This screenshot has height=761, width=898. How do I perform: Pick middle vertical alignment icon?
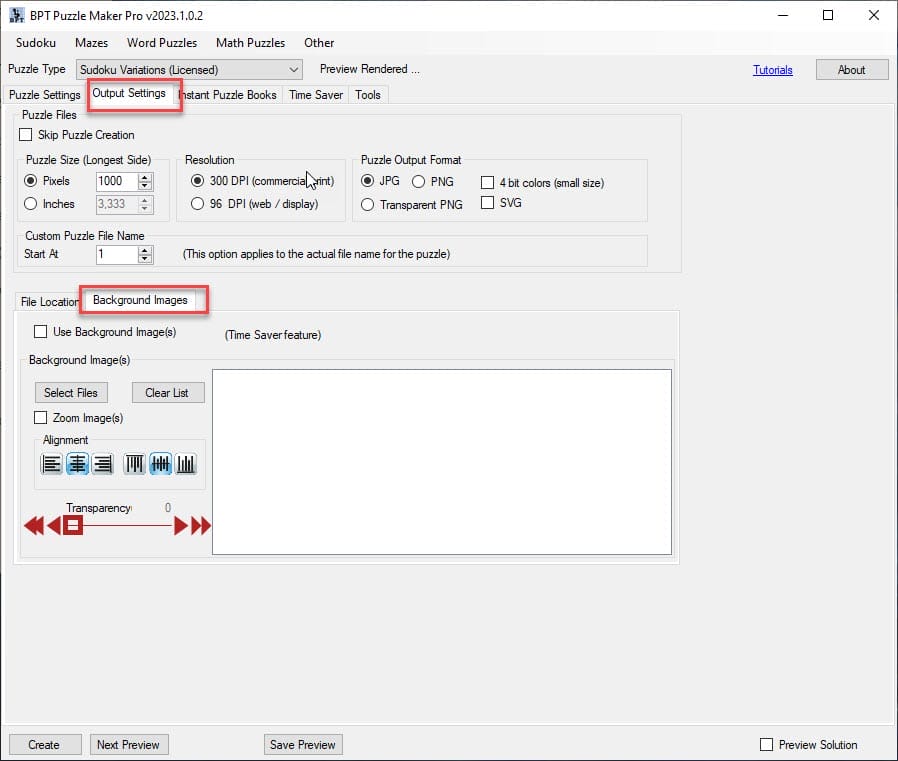160,464
